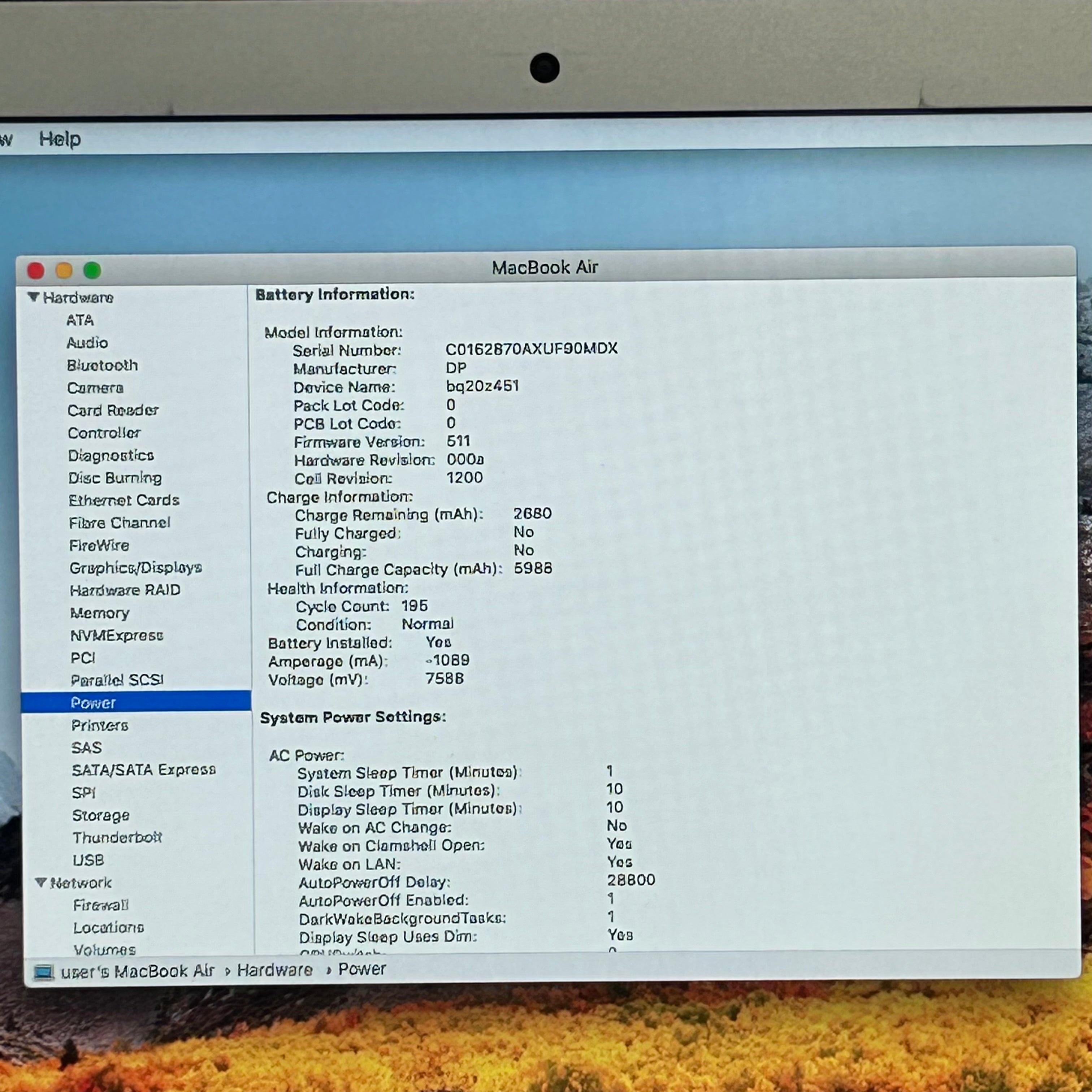The height and width of the screenshot is (1092, 1092).
Task: Select Fibre Channel in the sidebar
Action: 119,523
